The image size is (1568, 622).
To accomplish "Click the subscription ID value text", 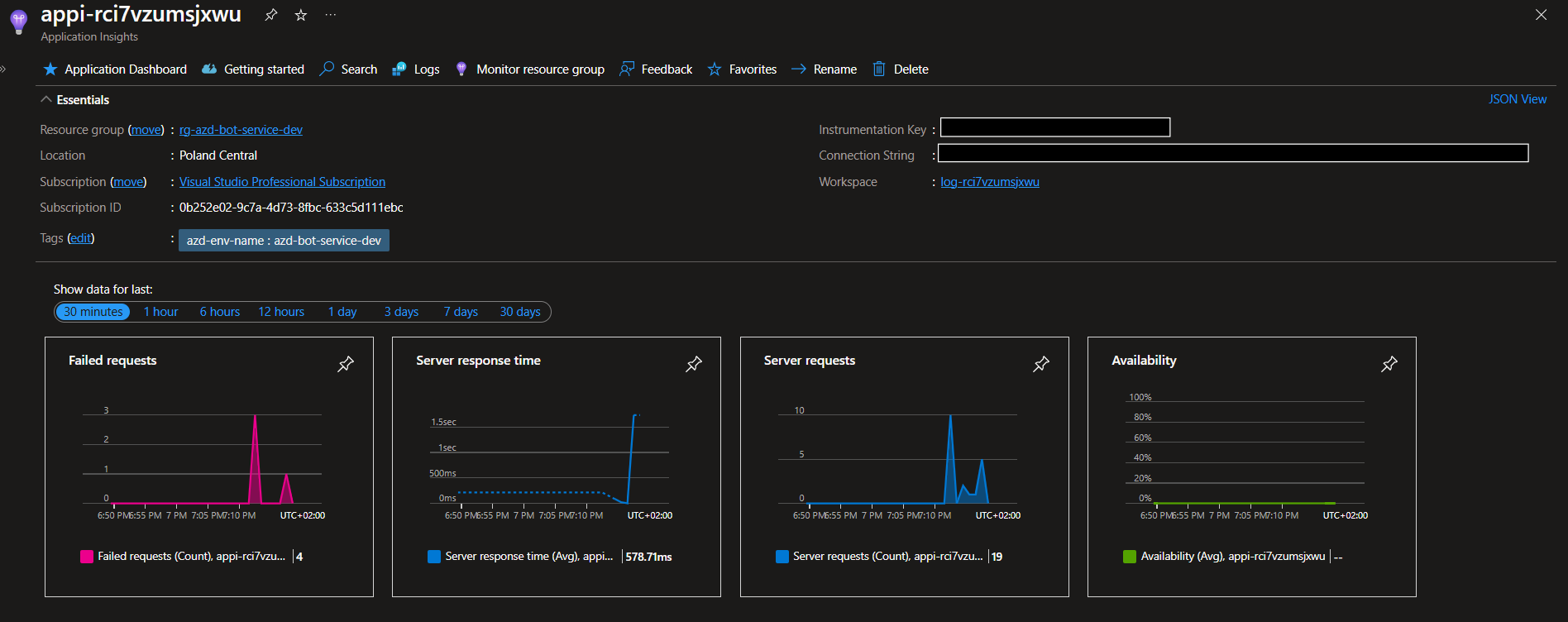I will click(x=291, y=208).
